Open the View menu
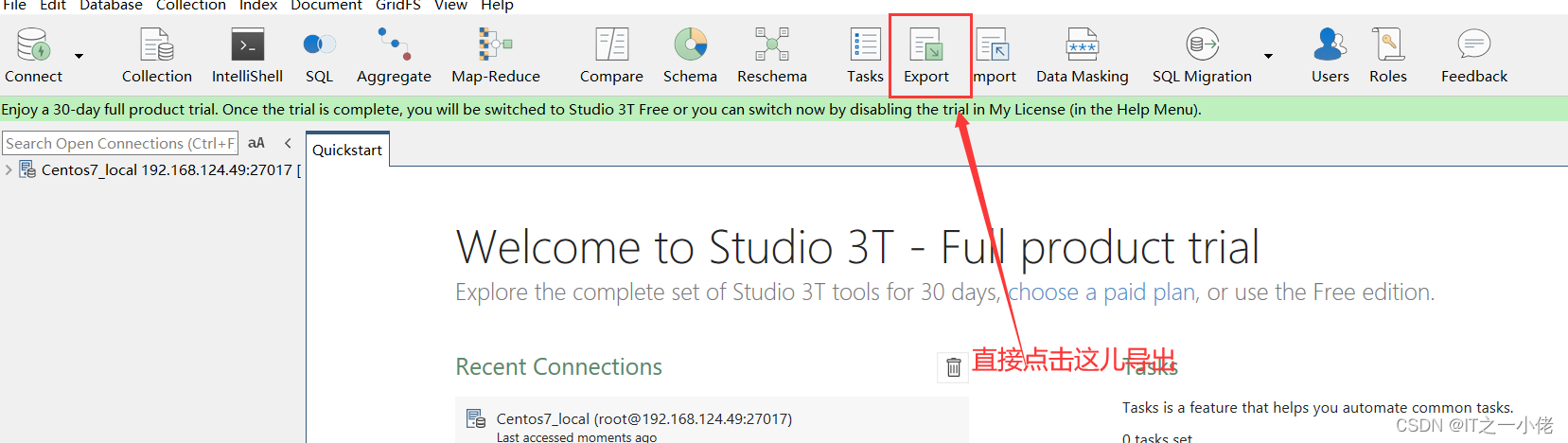 point(450,6)
